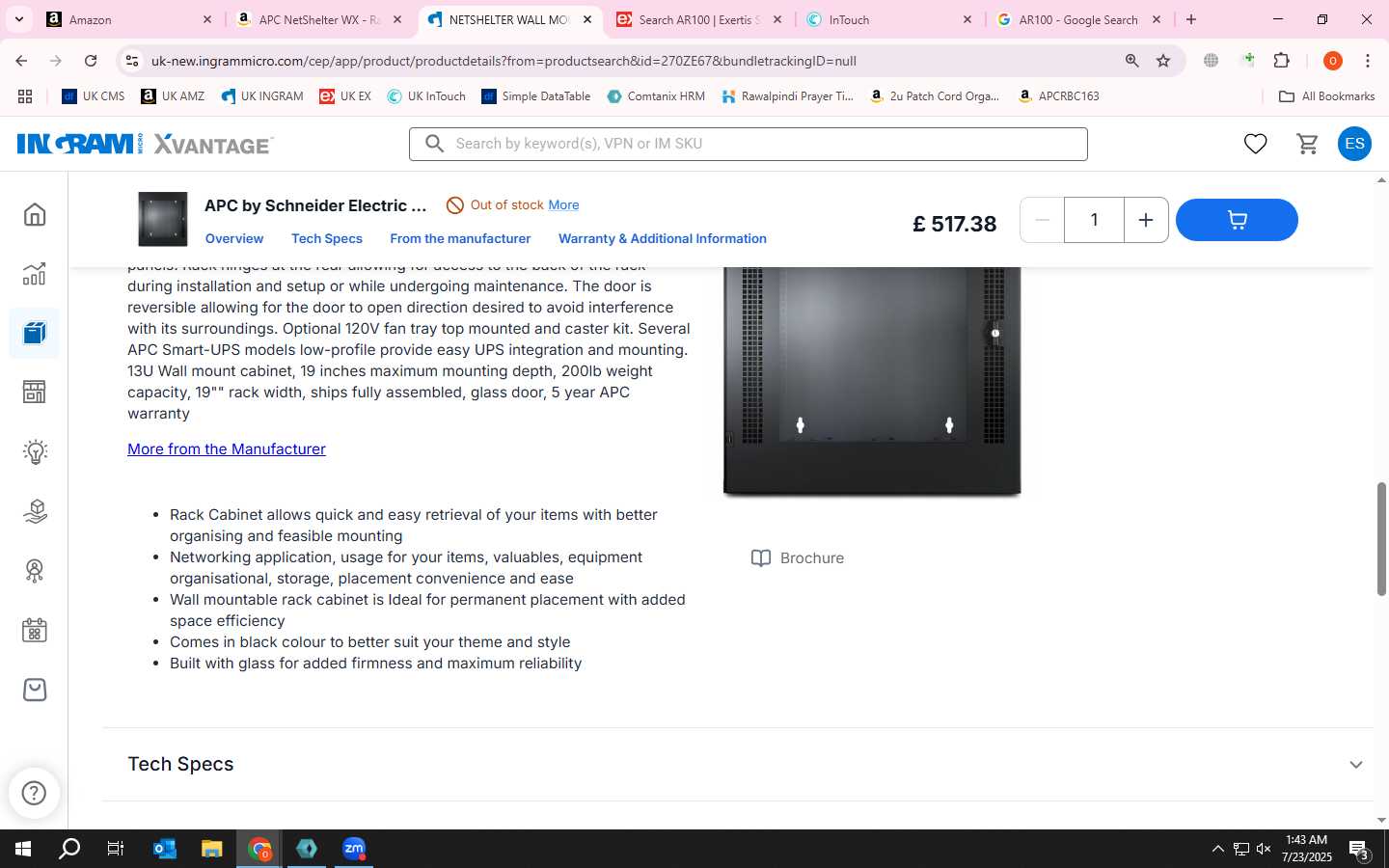The image size is (1389, 868).
Task: Go to Warranty & Additional Information tab
Action: (663, 238)
